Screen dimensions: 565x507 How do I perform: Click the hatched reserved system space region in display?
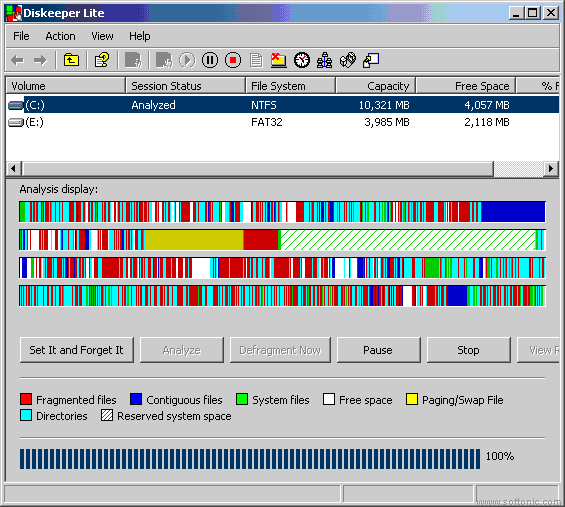point(408,240)
